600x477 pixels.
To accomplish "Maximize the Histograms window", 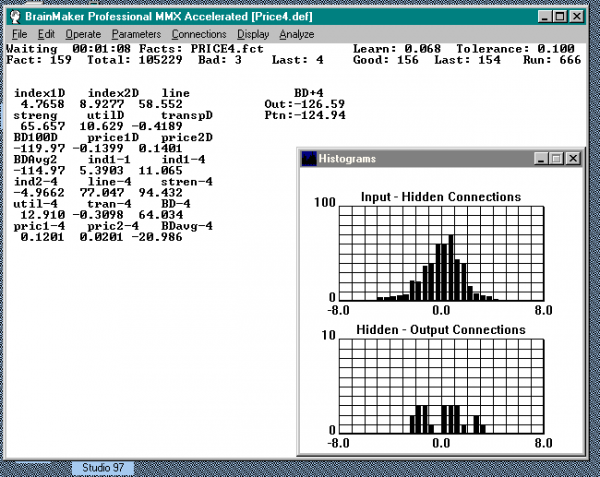I will click(556, 158).
